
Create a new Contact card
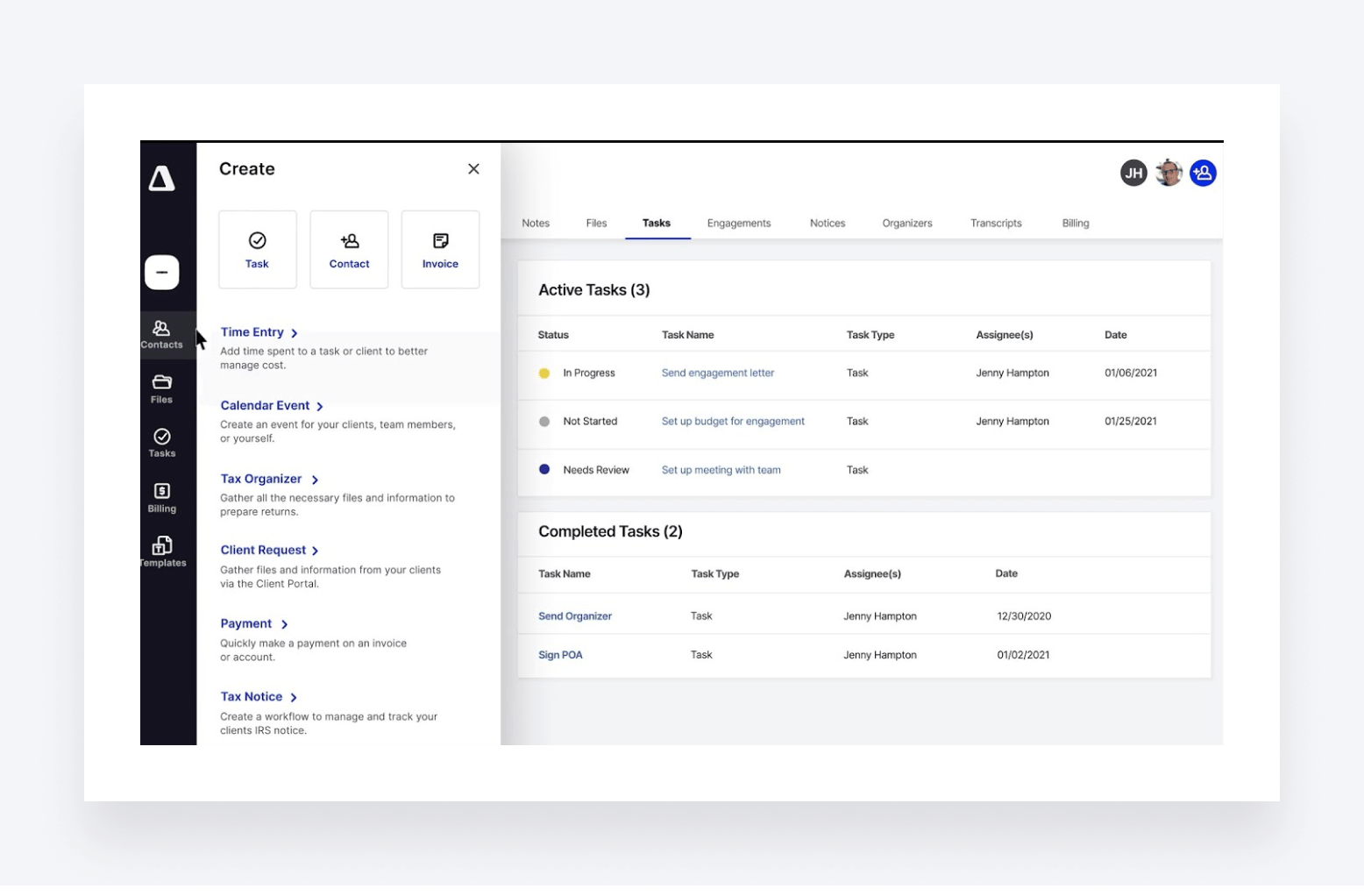[x=349, y=249]
